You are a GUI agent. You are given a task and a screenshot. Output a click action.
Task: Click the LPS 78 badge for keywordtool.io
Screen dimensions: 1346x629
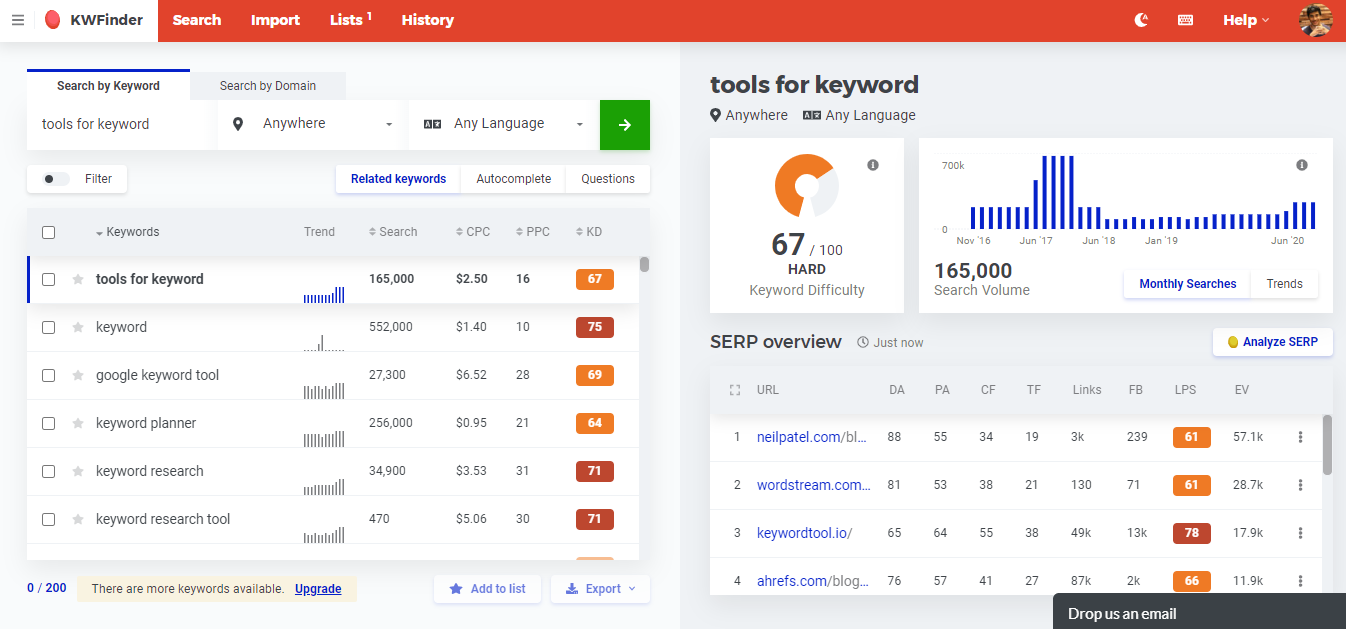click(1192, 533)
